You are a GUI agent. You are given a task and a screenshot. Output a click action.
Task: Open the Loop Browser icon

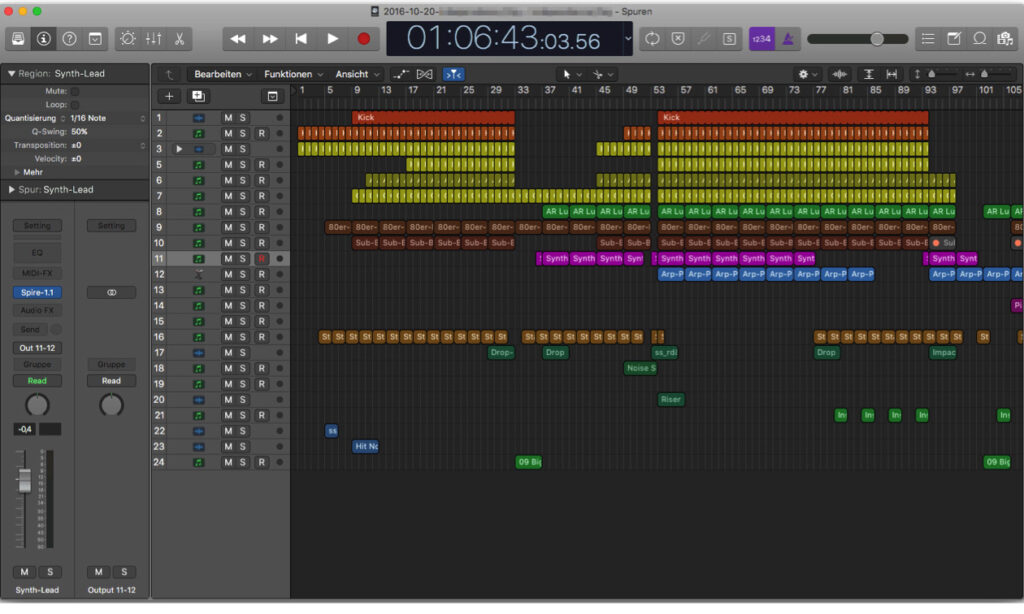(x=980, y=39)
